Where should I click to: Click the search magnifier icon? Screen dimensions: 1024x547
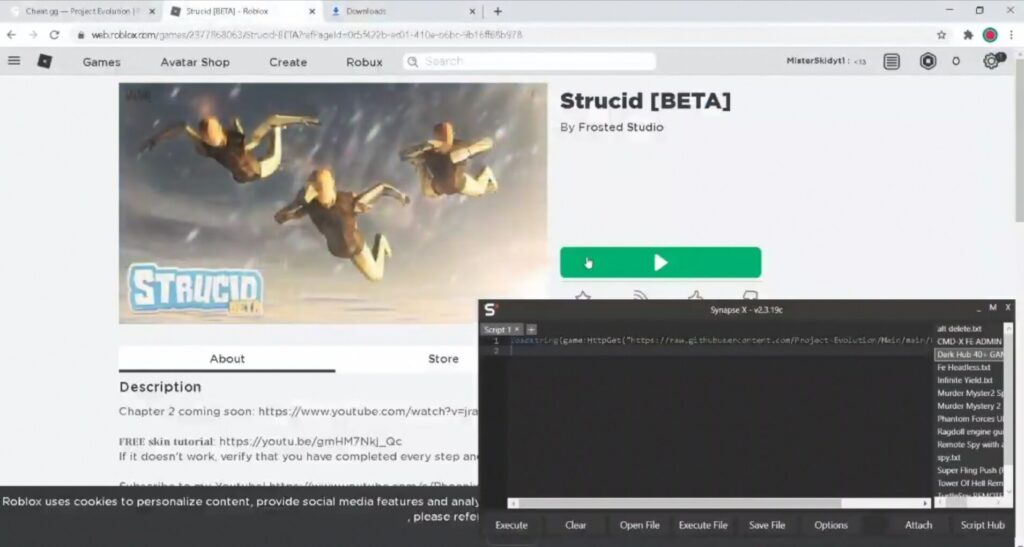click(x=413, y=61)
